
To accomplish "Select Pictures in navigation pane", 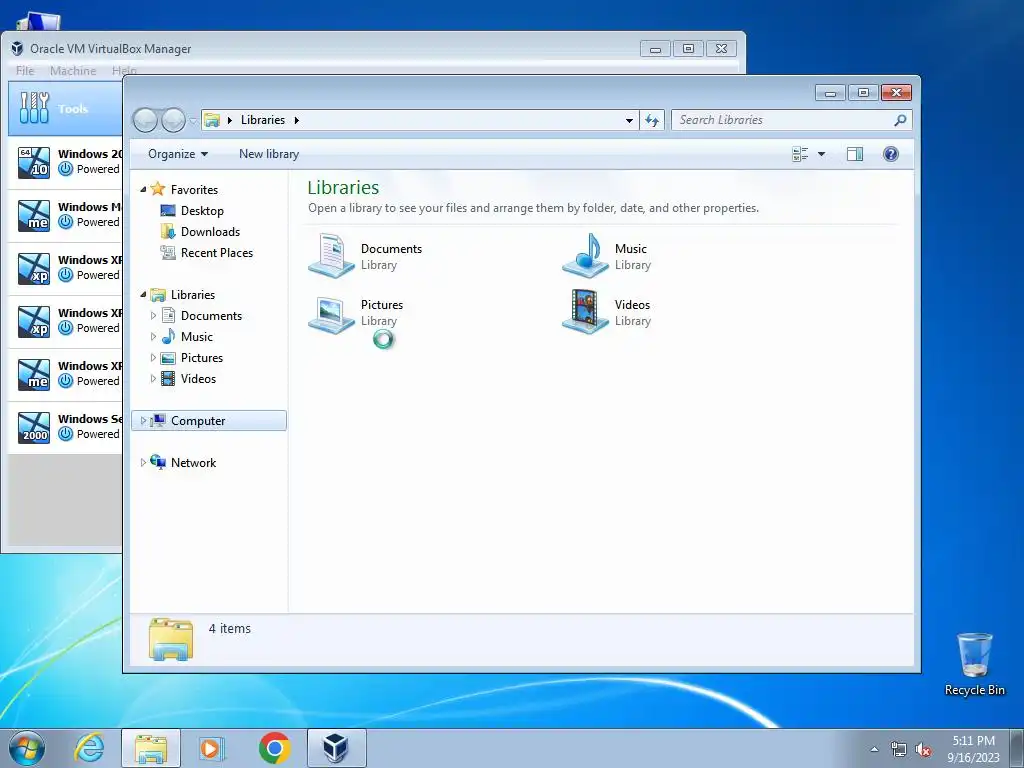I will click(192, 358).
